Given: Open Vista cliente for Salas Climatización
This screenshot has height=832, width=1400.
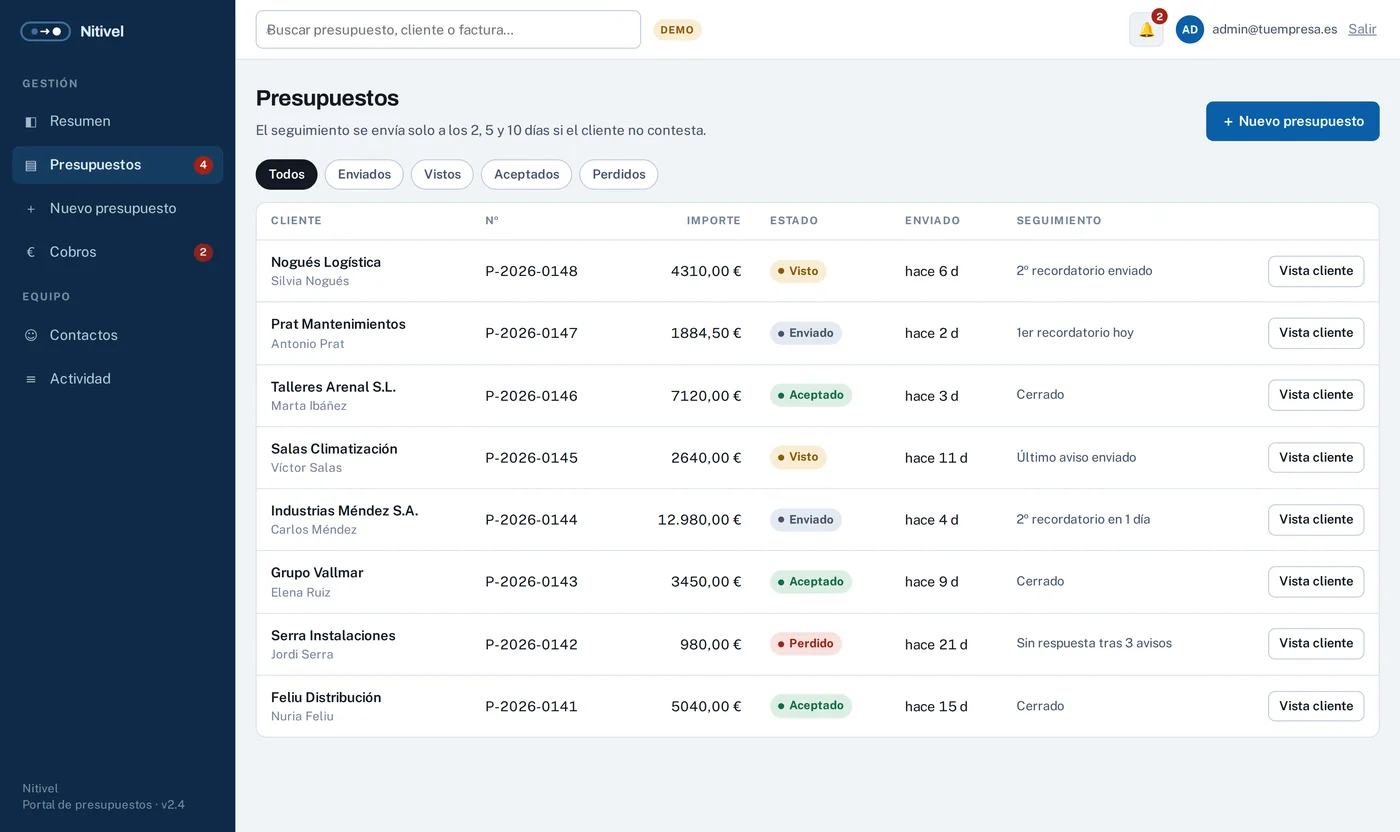Looking at the screenshot, I should click(1316, 458).
